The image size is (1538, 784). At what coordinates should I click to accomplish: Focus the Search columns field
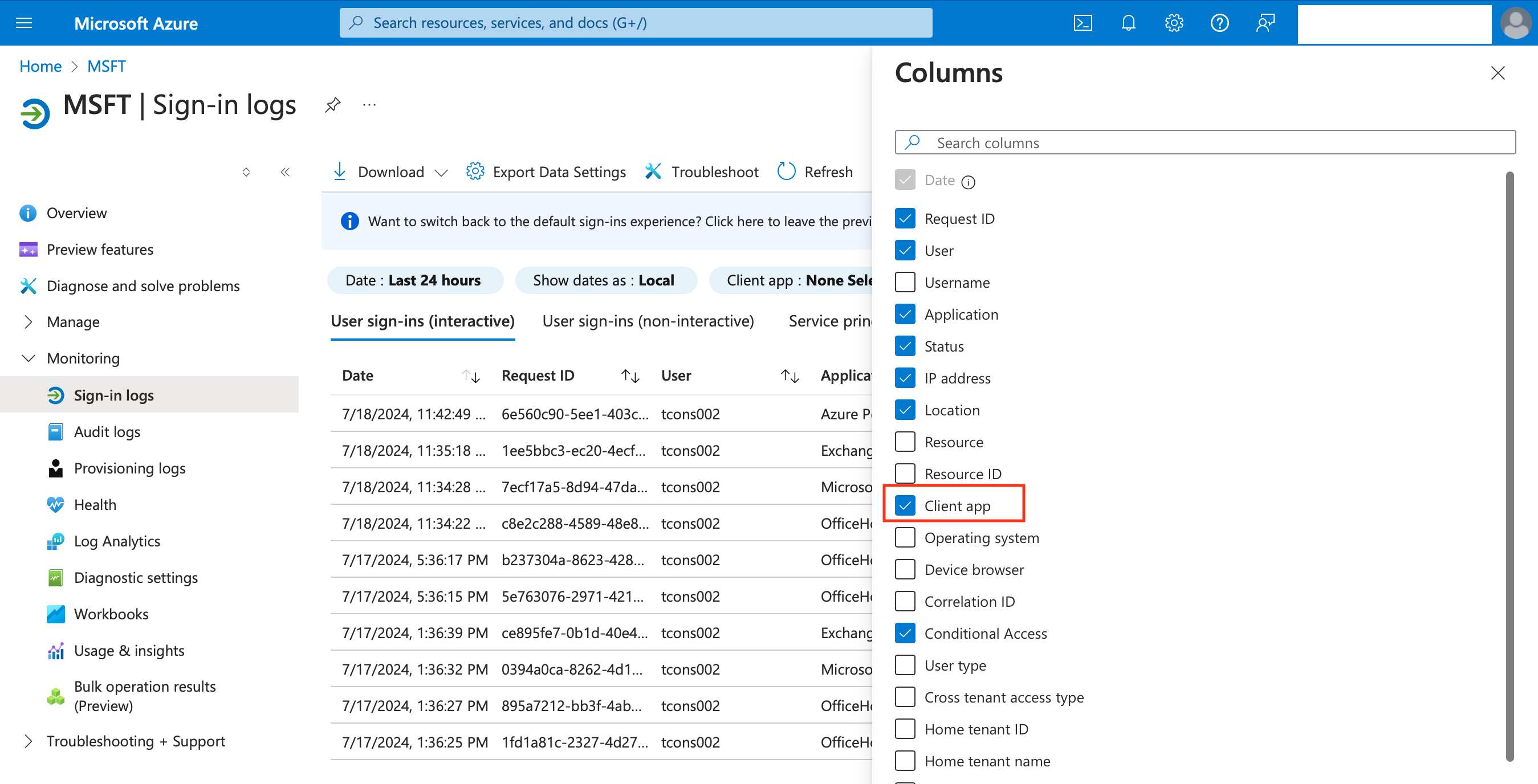click(x=1205, y=142)
